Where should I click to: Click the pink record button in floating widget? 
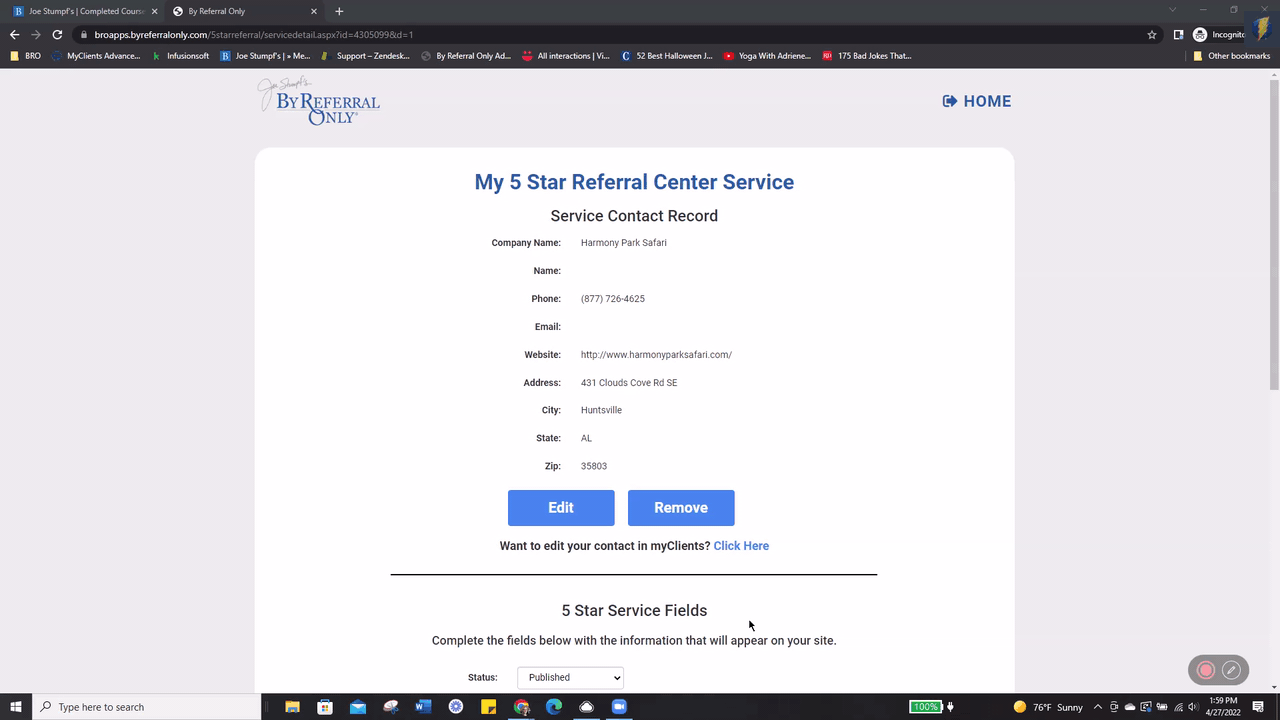point(1205,669)
